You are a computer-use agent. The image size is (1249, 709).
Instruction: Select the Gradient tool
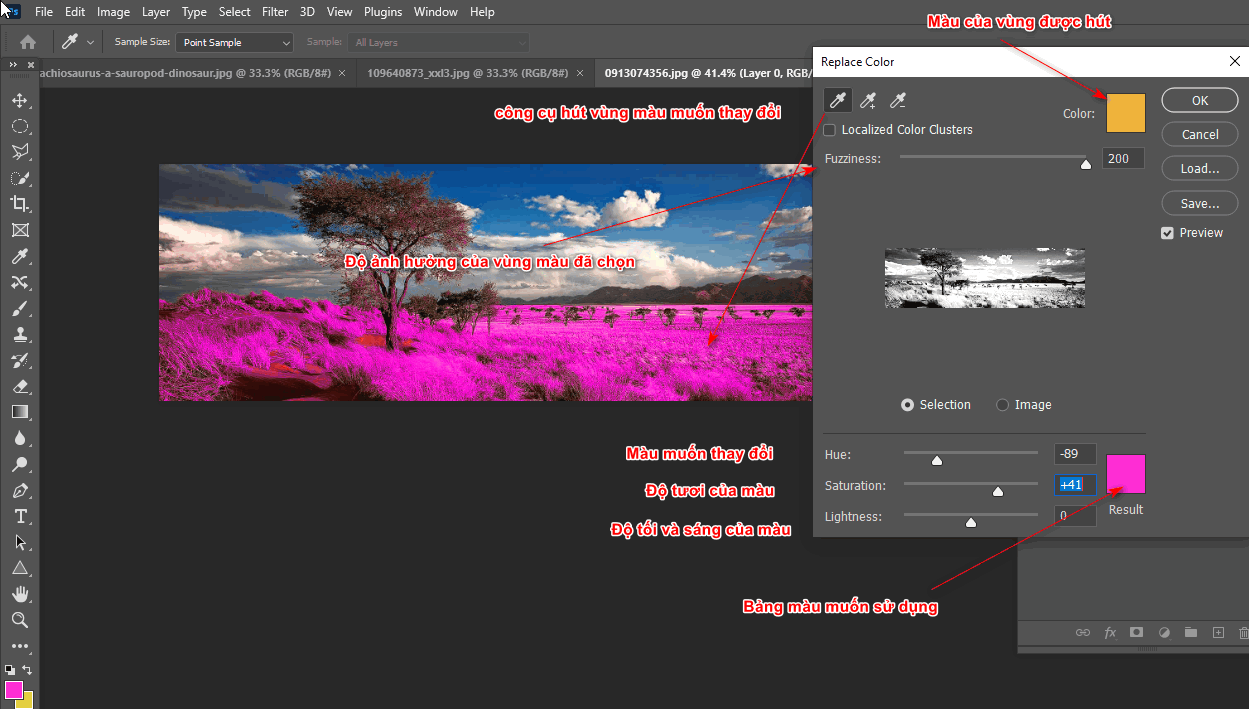20,411
